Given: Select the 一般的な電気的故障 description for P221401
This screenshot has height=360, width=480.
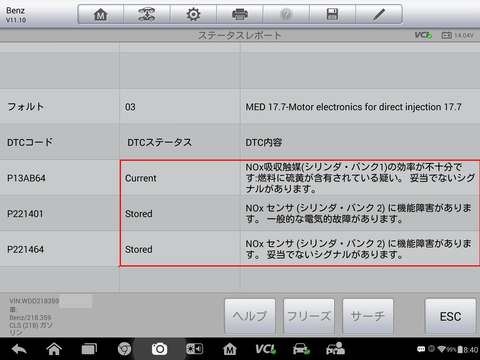Looking at the screenshot, I should pos(359,214).
